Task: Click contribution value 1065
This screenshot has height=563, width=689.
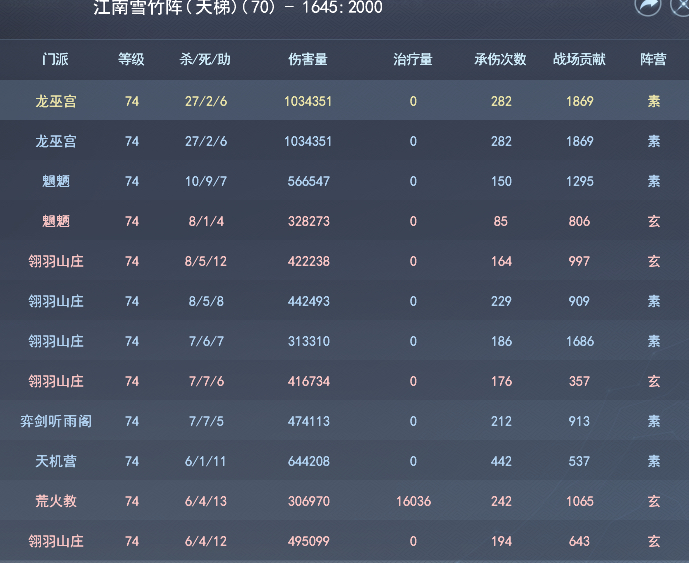Action: (x=580, y=501)
